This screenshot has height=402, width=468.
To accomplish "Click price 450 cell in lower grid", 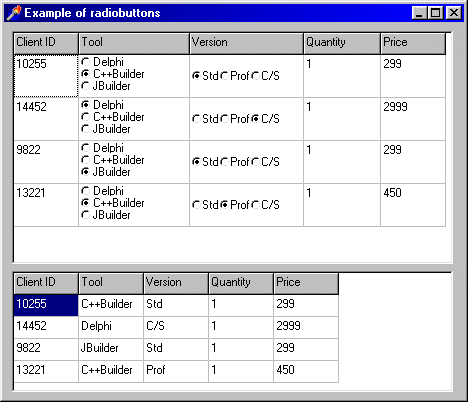I will pyautogui.click(x=306, y=371).
